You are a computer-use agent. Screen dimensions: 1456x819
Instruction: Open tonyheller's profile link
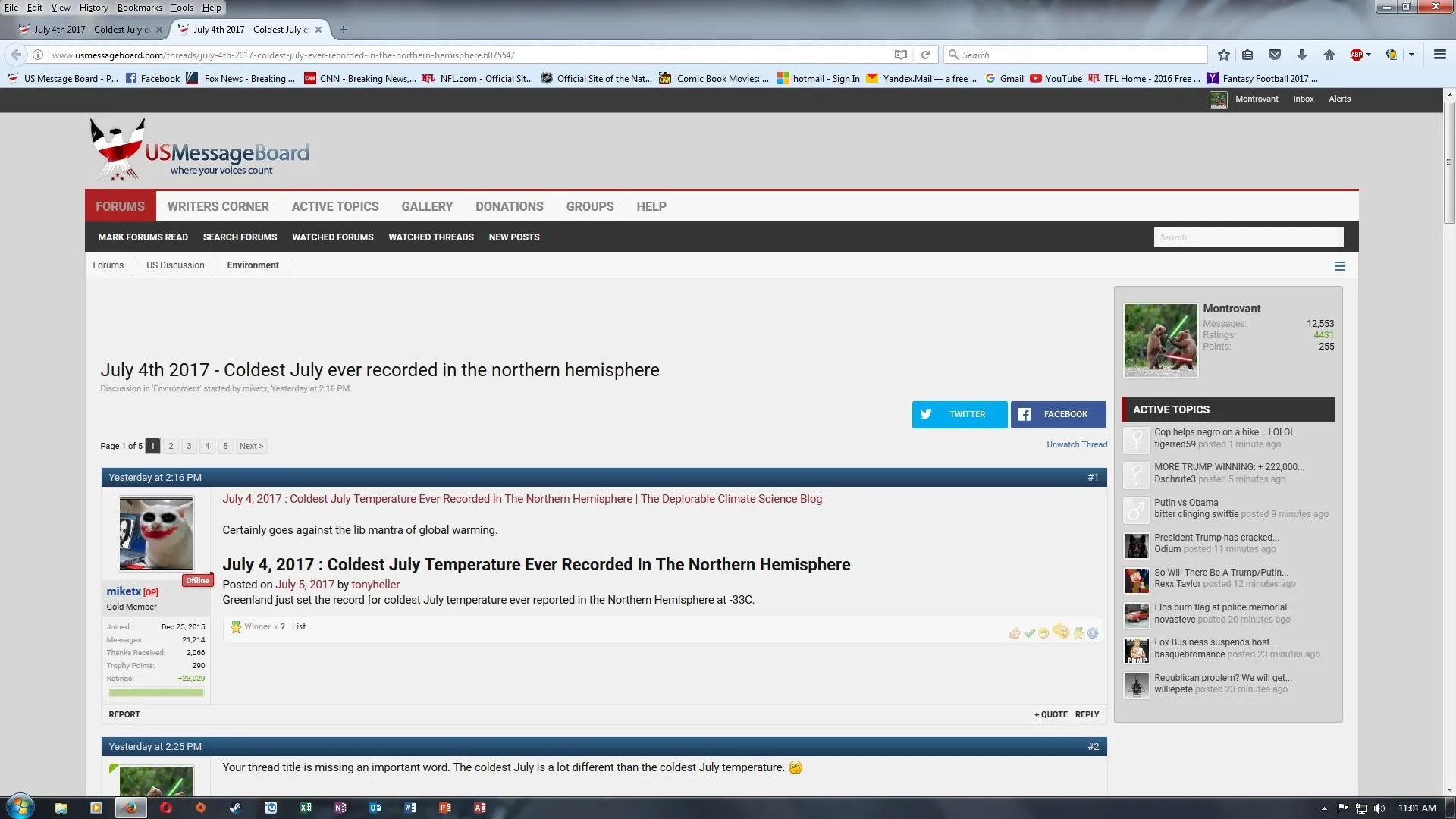tap(375, 584)
